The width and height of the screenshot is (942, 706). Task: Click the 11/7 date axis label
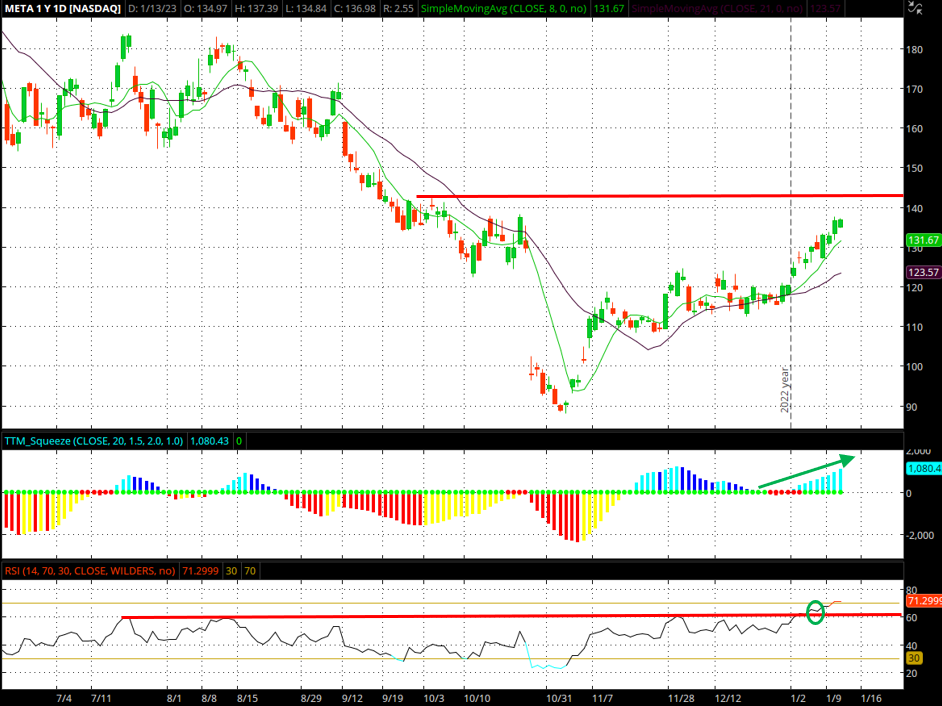click(603, 698)
